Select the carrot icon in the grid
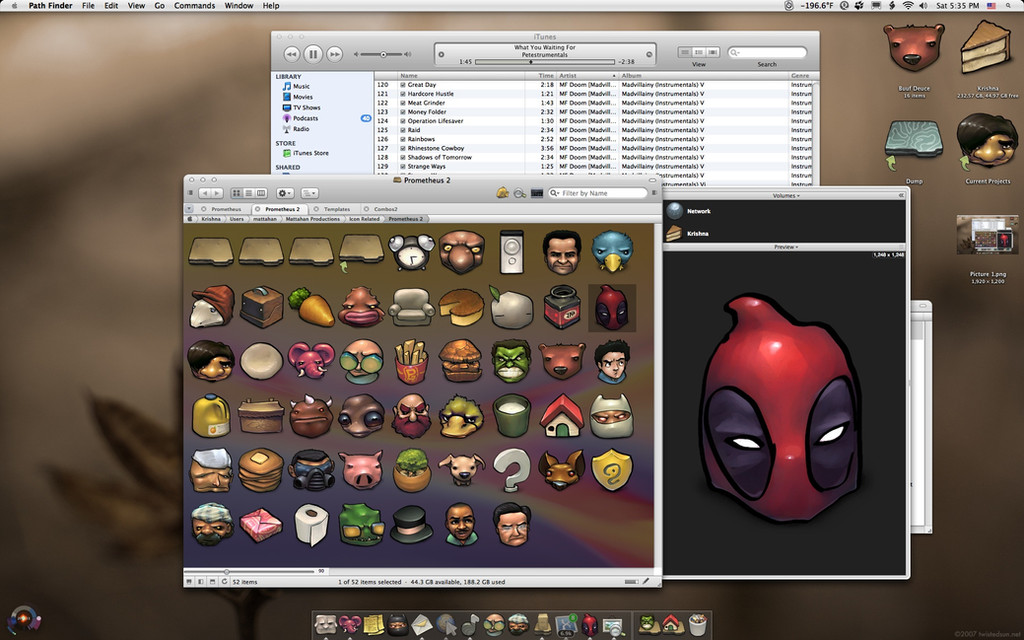Screen dimensions: 1024x640 click(312, 307)
